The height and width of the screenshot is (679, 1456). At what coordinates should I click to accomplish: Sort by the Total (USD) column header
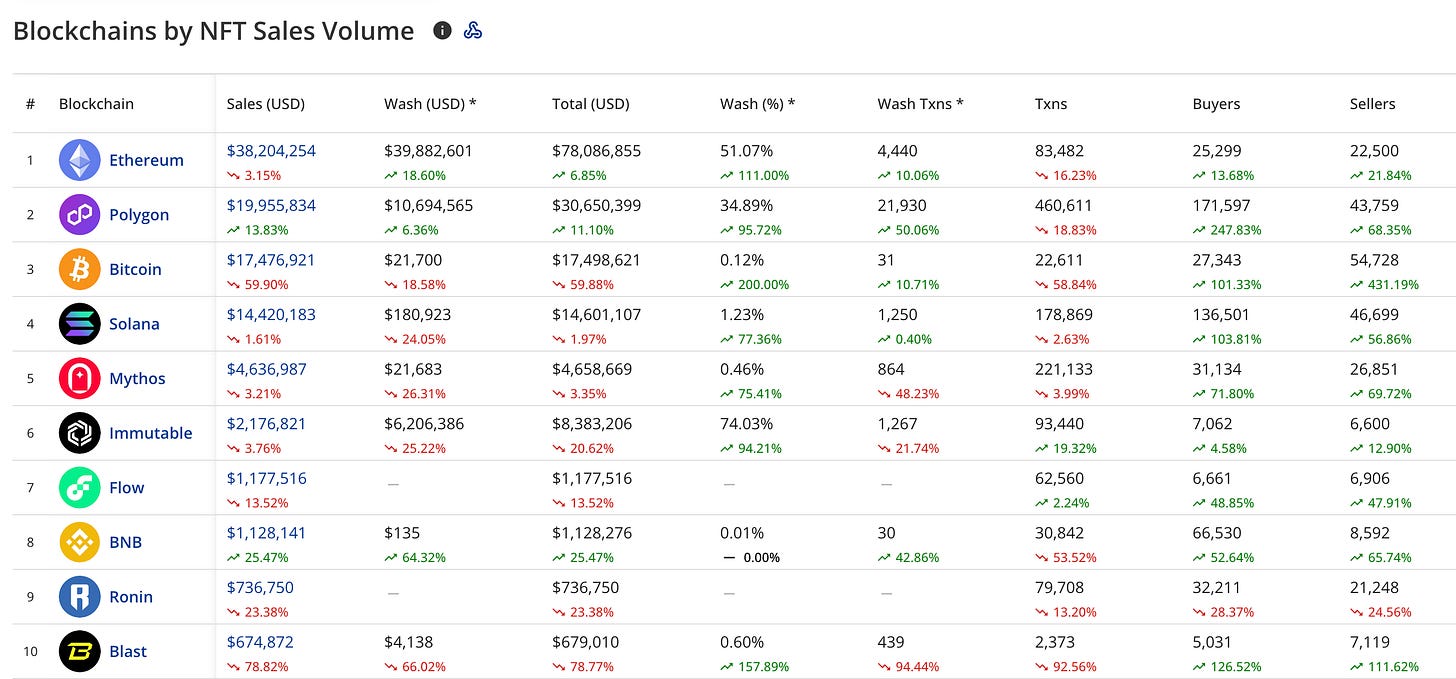(x=591, y=104)
